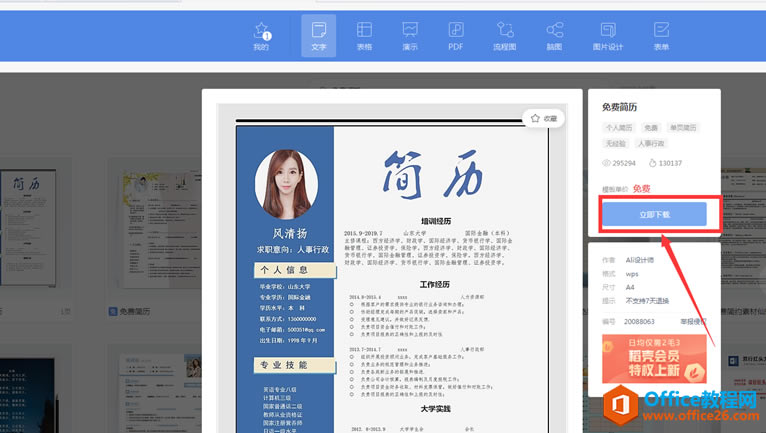
Task: Select the 流程图 flowchart icon
Action: click(505, 35)
